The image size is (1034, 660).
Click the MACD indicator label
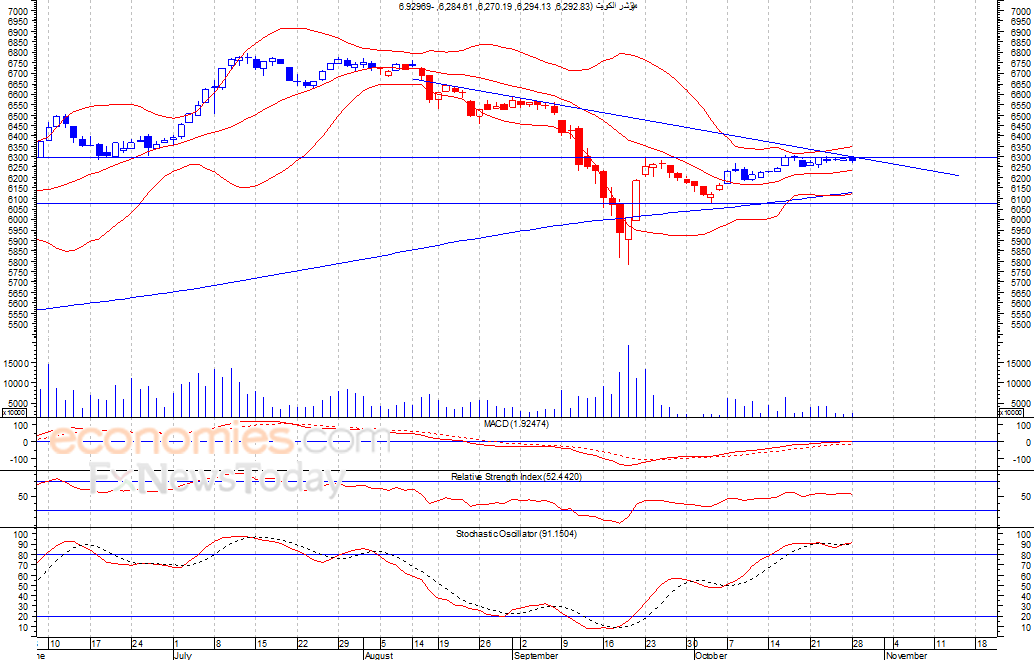(516, 424)
